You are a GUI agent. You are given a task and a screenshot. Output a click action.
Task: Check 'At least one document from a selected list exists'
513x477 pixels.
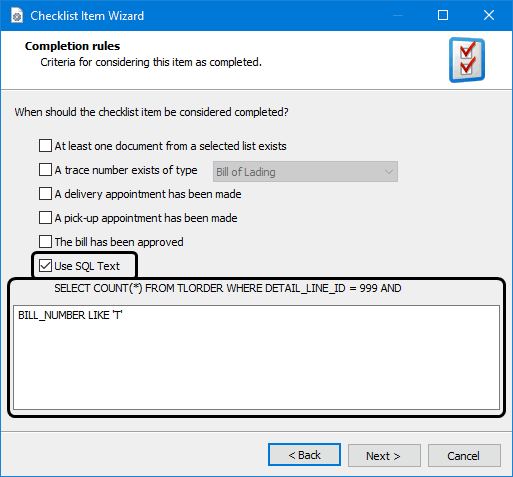point(45,146)
